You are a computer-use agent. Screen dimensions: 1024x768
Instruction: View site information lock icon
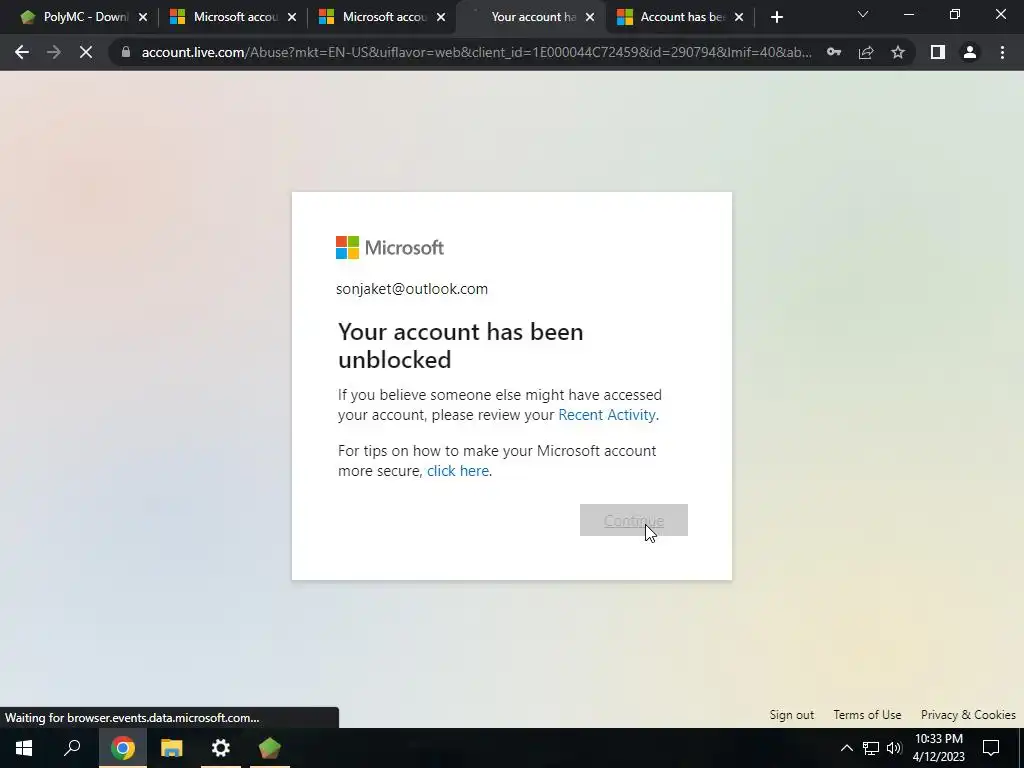click(126, 52)
